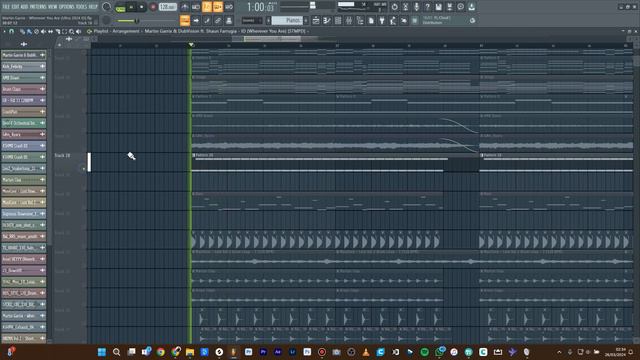Open the Piano pattern selector

288,20
